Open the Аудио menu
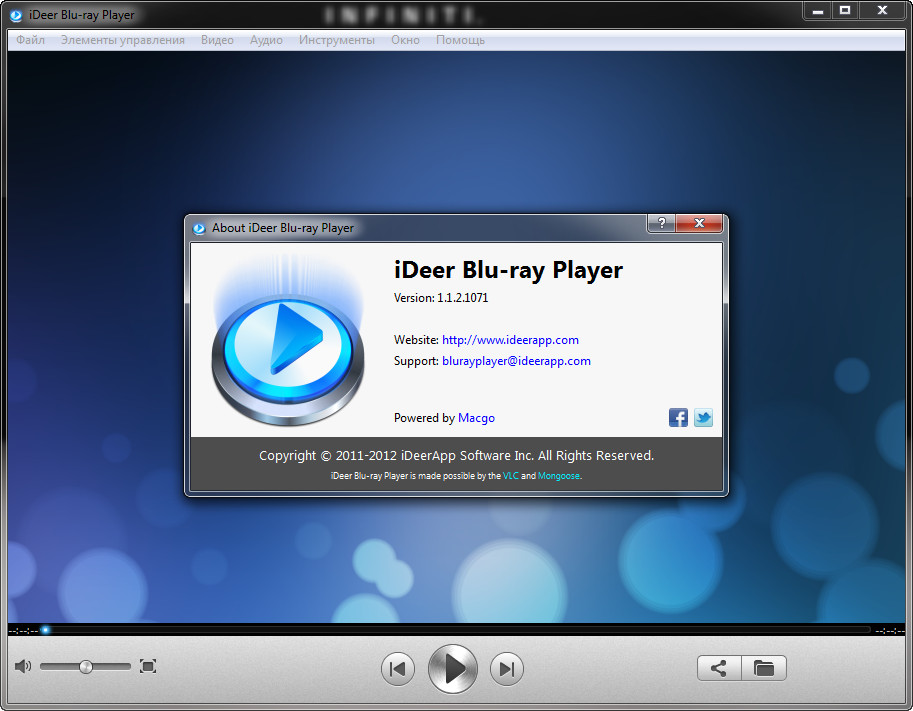This screenshot has height=711, width=913. 266,40
